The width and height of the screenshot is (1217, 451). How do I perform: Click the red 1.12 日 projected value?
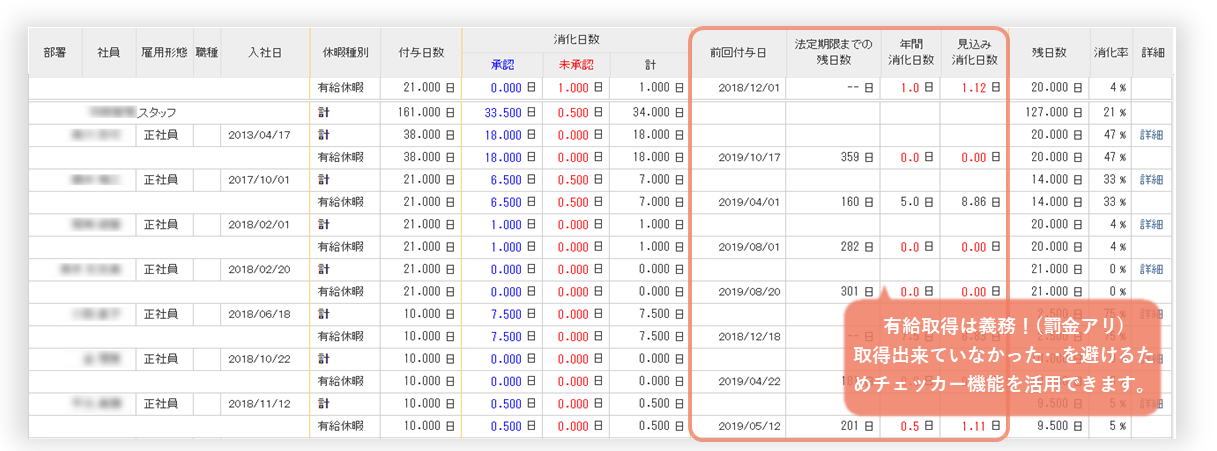(980, 88)
